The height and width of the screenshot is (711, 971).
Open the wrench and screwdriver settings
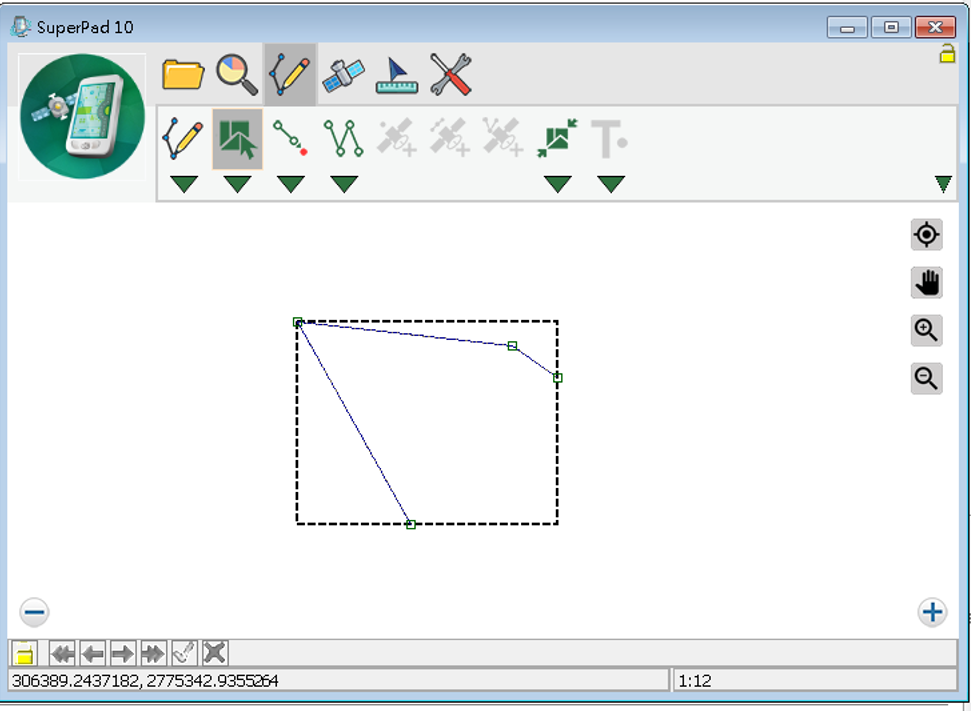point(451,75)
